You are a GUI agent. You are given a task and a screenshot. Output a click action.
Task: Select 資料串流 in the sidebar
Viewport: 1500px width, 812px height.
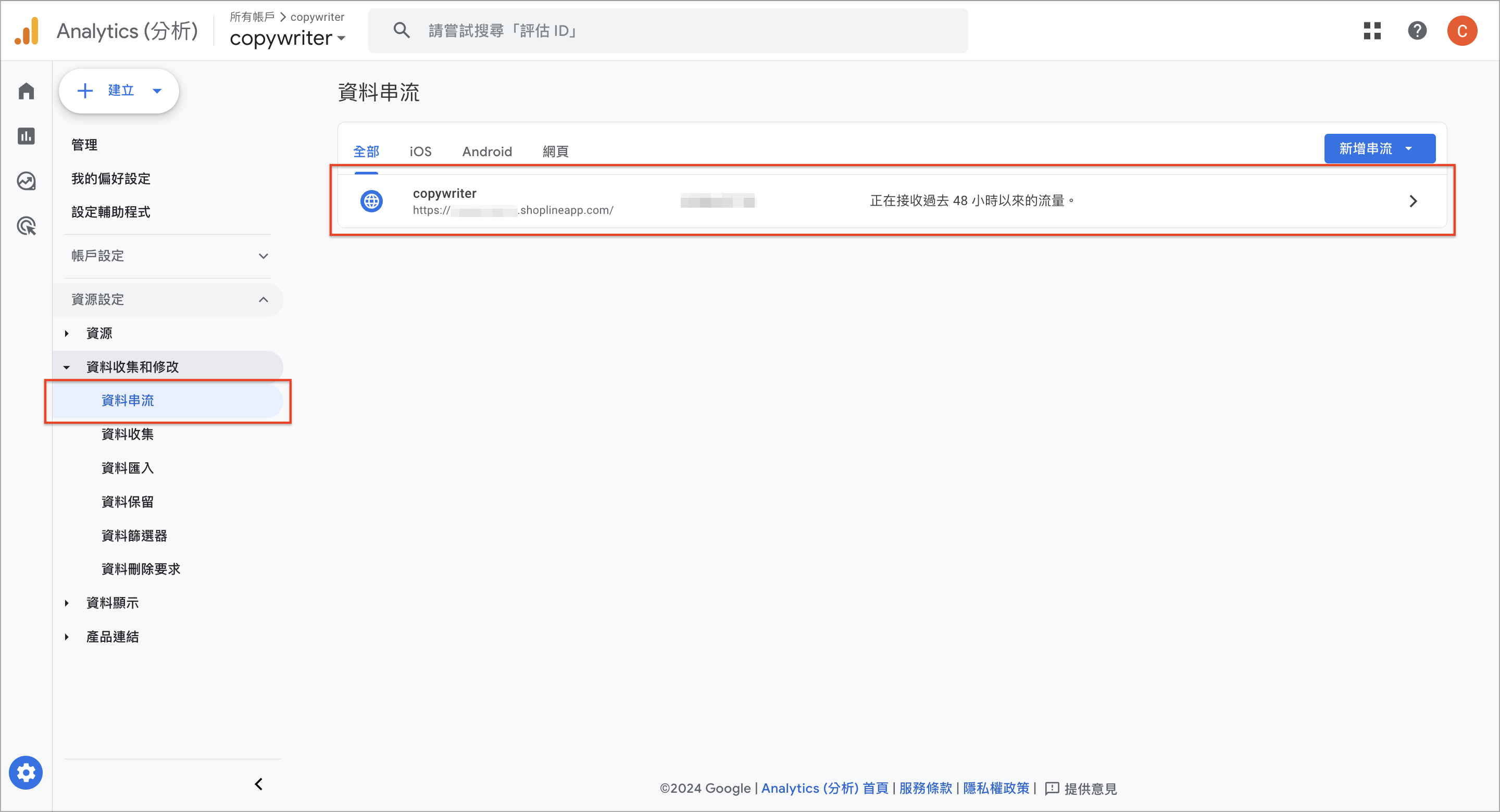pos(168,400)
